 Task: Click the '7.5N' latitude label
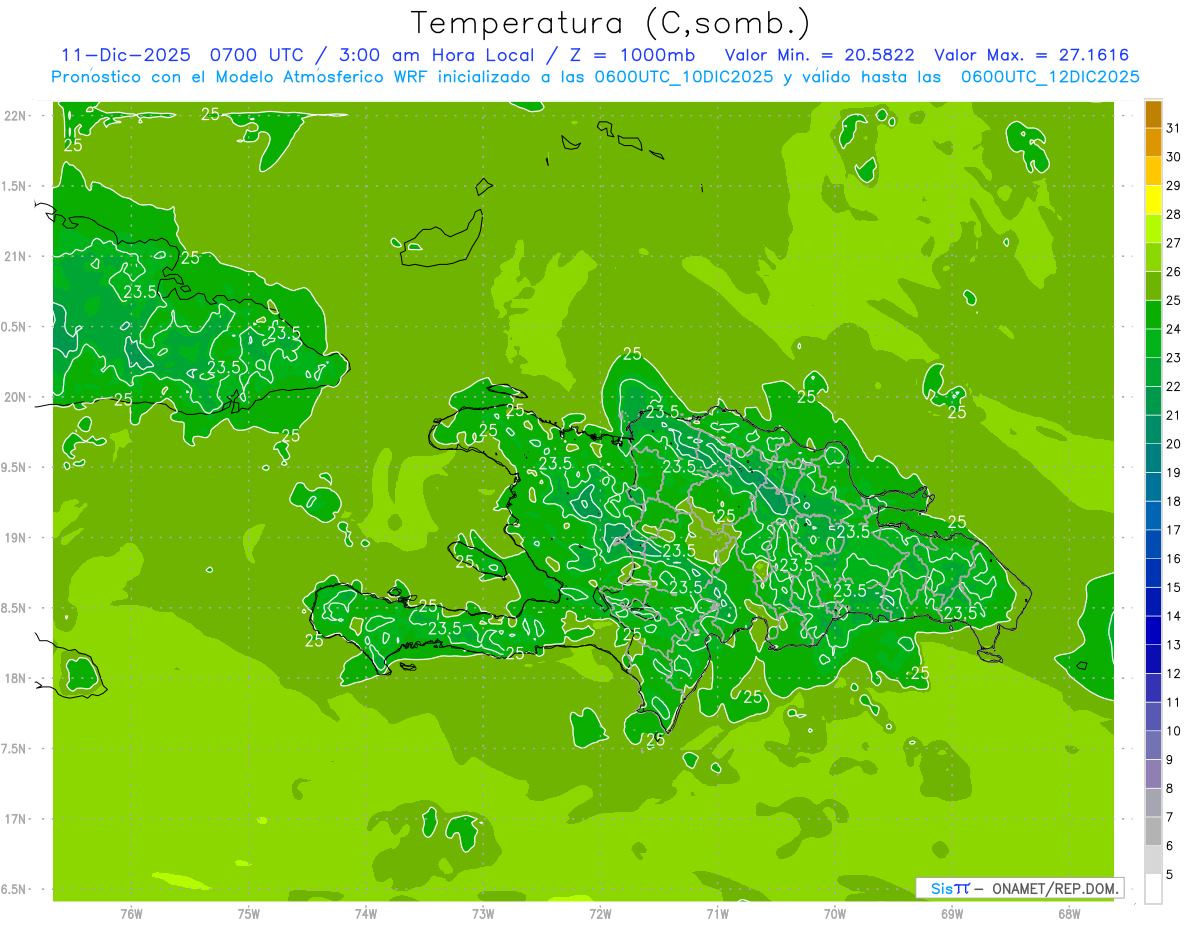point(14,749)
